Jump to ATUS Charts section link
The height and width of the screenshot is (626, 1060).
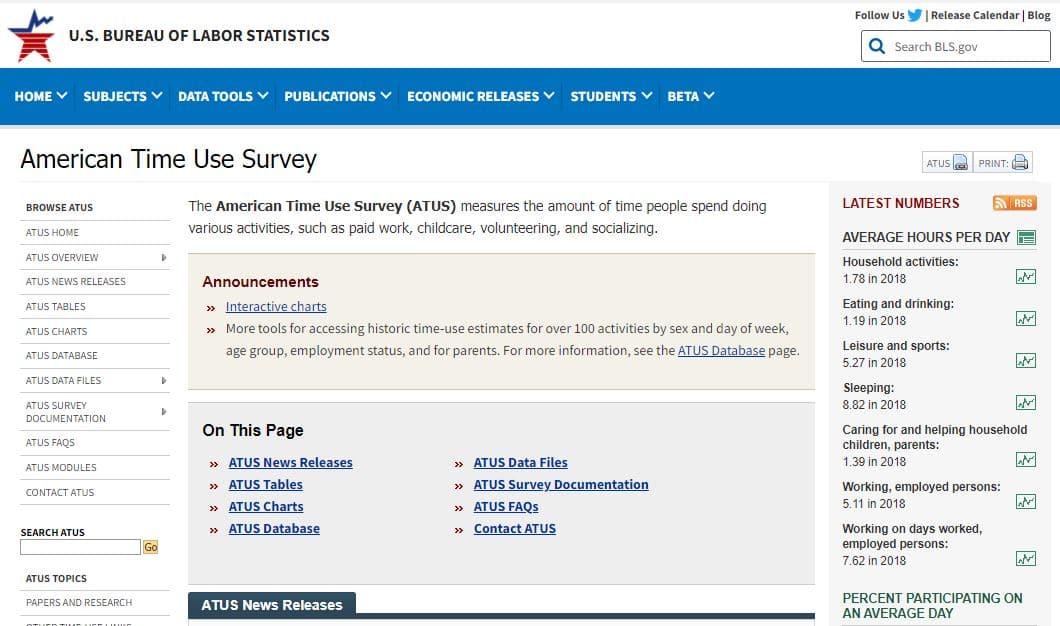(x=266, y=506)
